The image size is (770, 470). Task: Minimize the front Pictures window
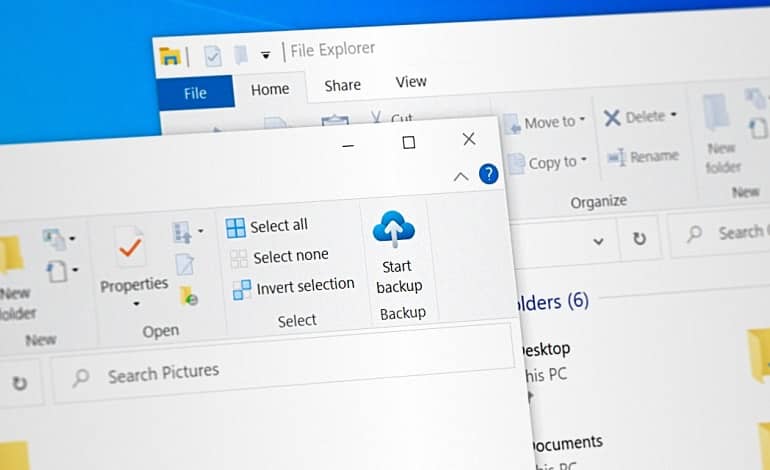(x=348, y=145)
